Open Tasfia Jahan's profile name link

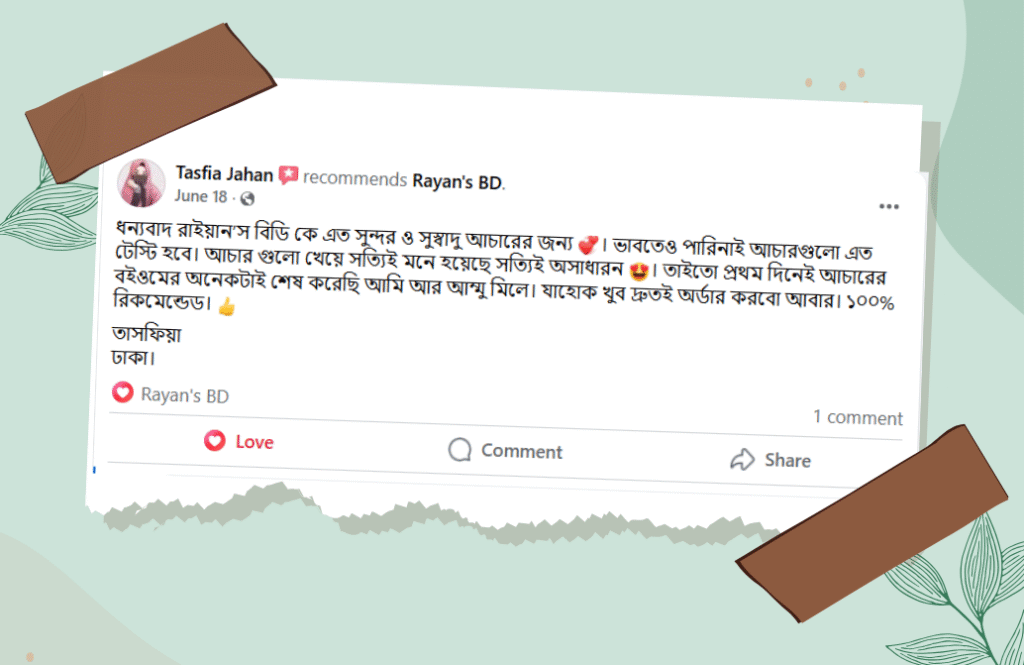(x=224, y=174)
